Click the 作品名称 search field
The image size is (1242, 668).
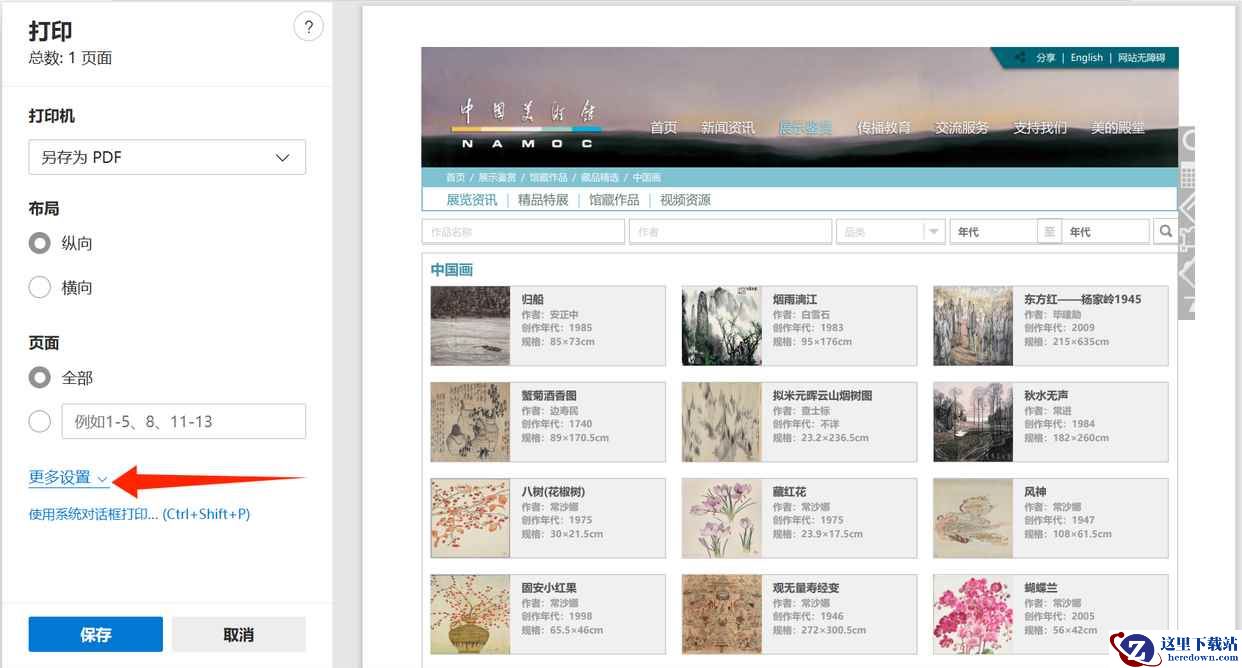pos(523,231)
